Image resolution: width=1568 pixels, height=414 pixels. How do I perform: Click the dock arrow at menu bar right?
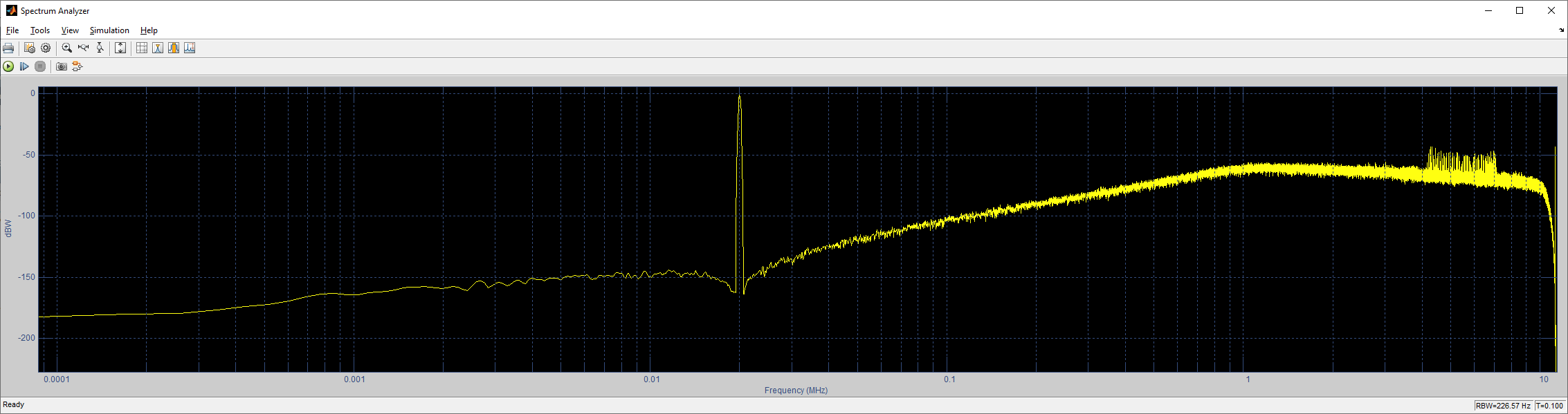tap(1561, 30)
